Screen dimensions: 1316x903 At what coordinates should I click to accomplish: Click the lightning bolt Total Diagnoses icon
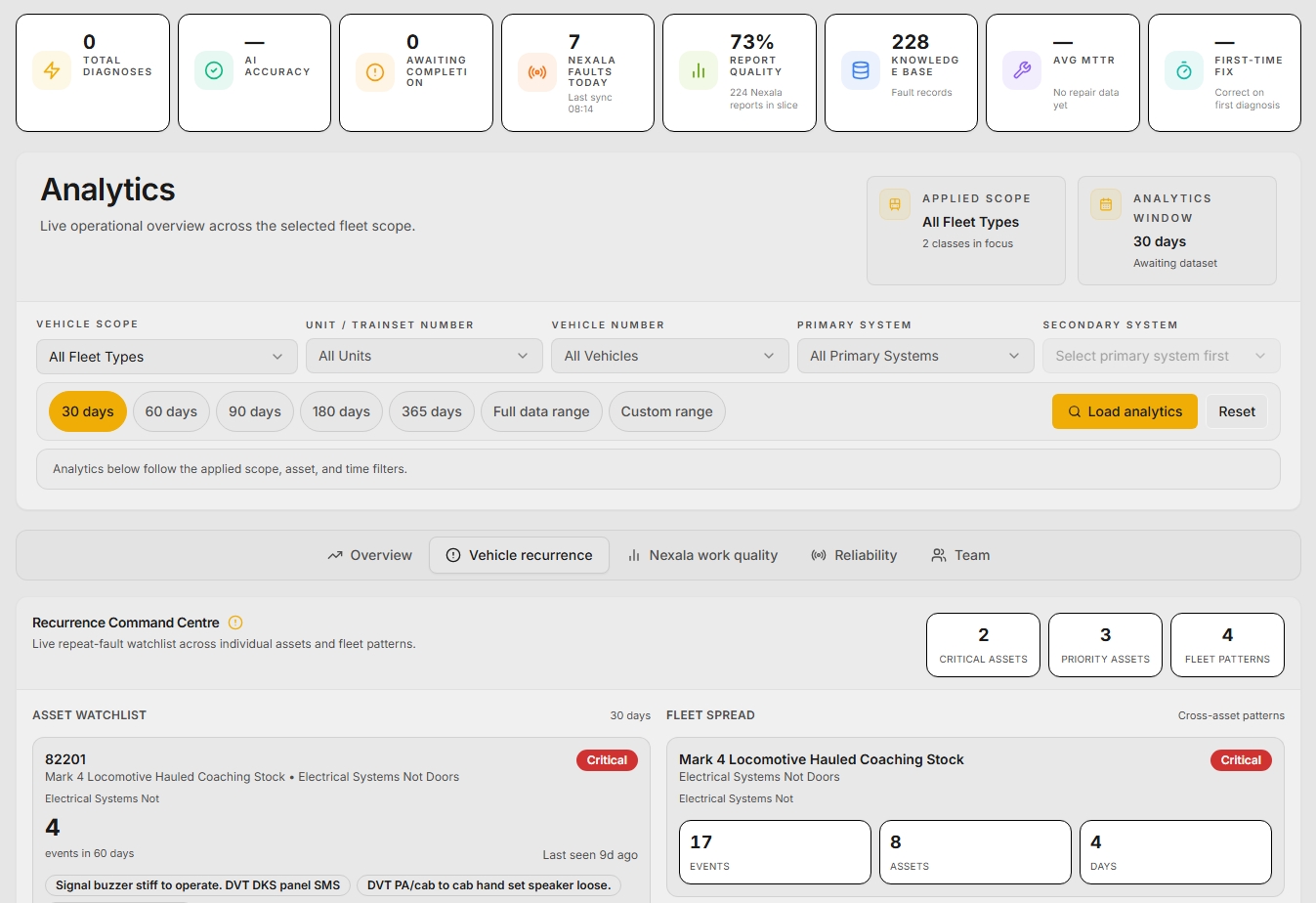[52, 70]
